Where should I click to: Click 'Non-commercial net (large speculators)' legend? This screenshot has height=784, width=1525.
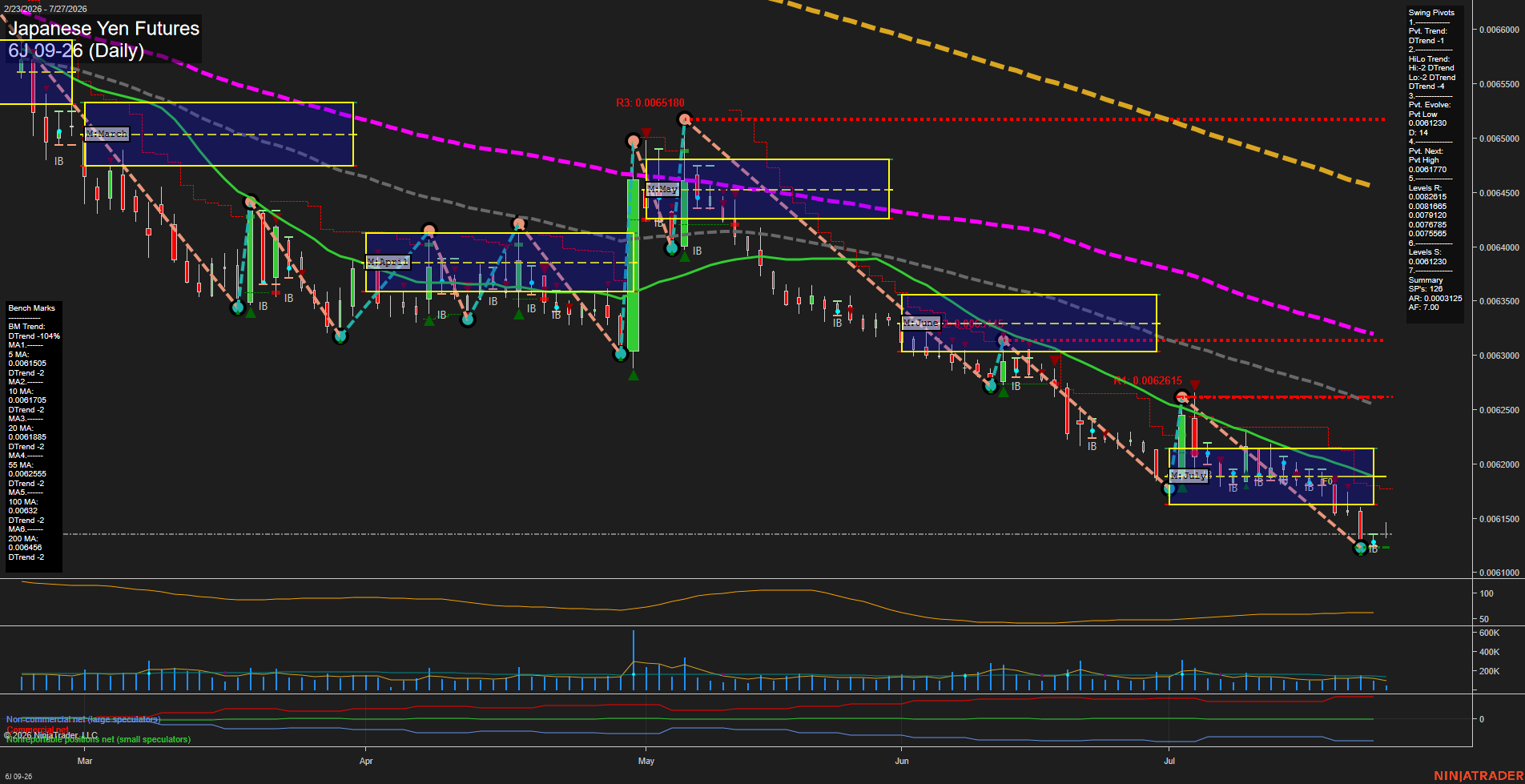(x=83, y=719)
